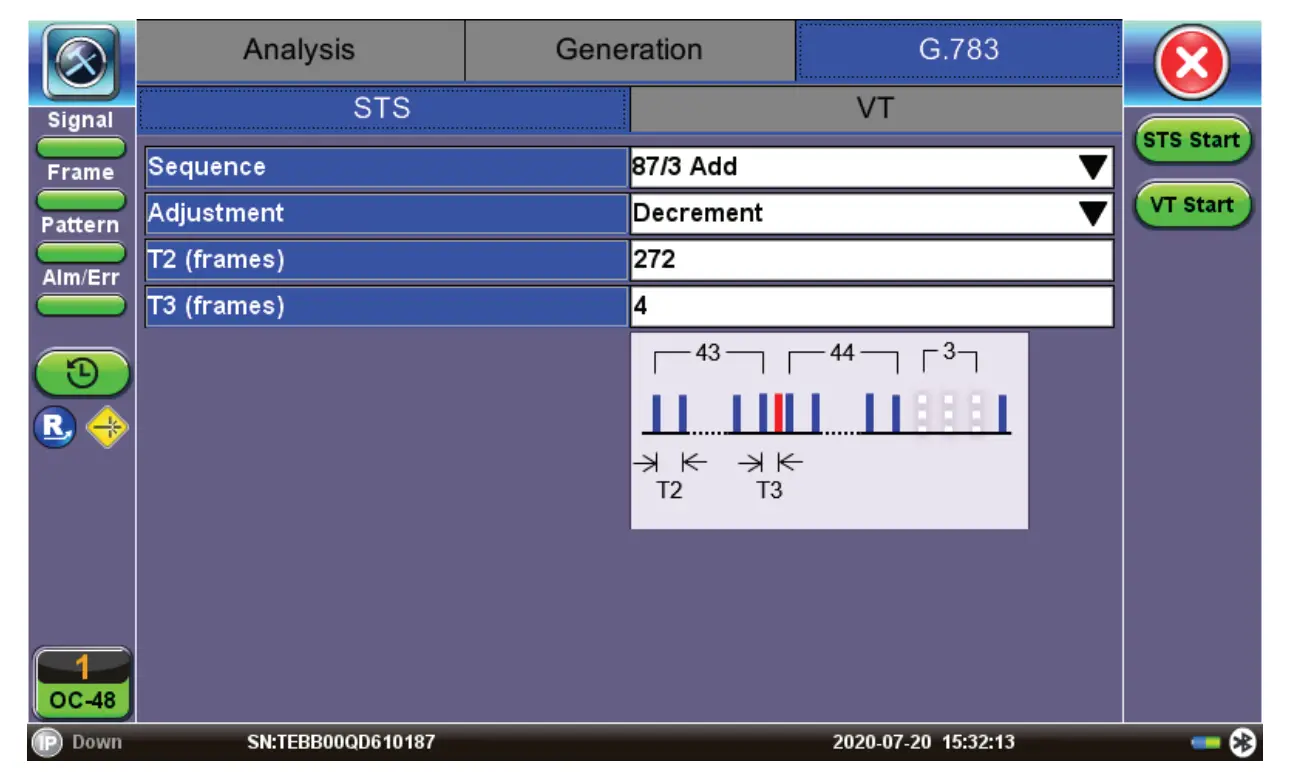The height and width of the screenshot is (779, 1292).
Task: Click the Down link status text
Action: tap(97, 742)
